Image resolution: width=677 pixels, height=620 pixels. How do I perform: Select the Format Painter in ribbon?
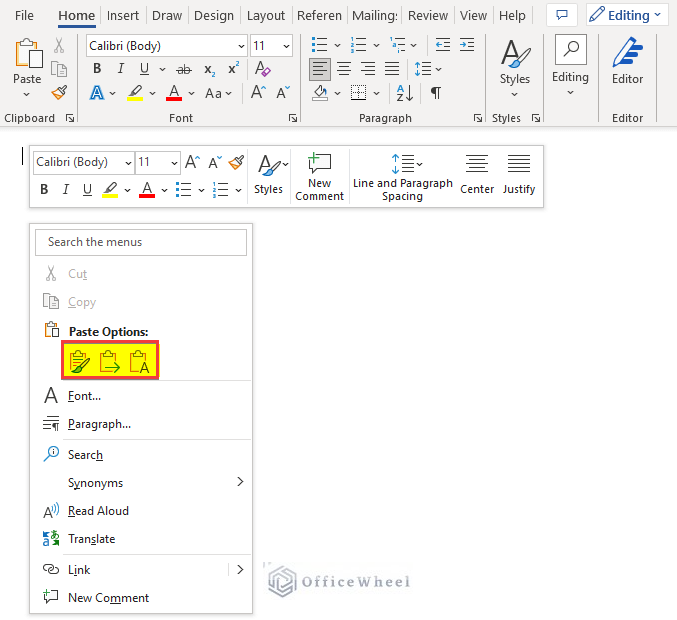point(59,92)
